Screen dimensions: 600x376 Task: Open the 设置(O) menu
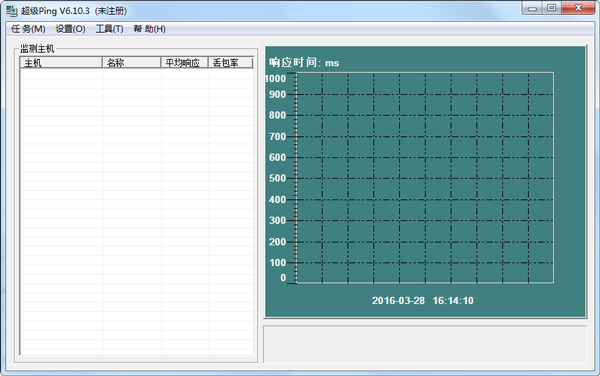pyautogui.click(x=70, y=29)
